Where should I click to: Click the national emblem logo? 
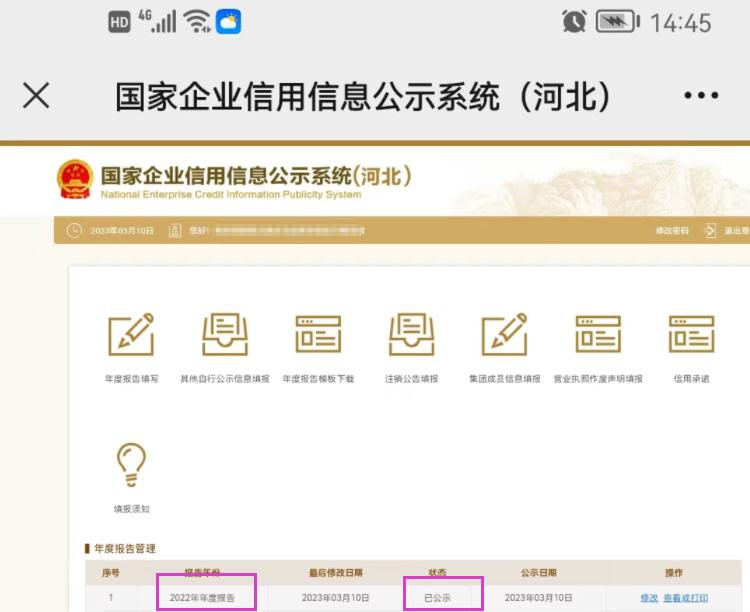75,179
